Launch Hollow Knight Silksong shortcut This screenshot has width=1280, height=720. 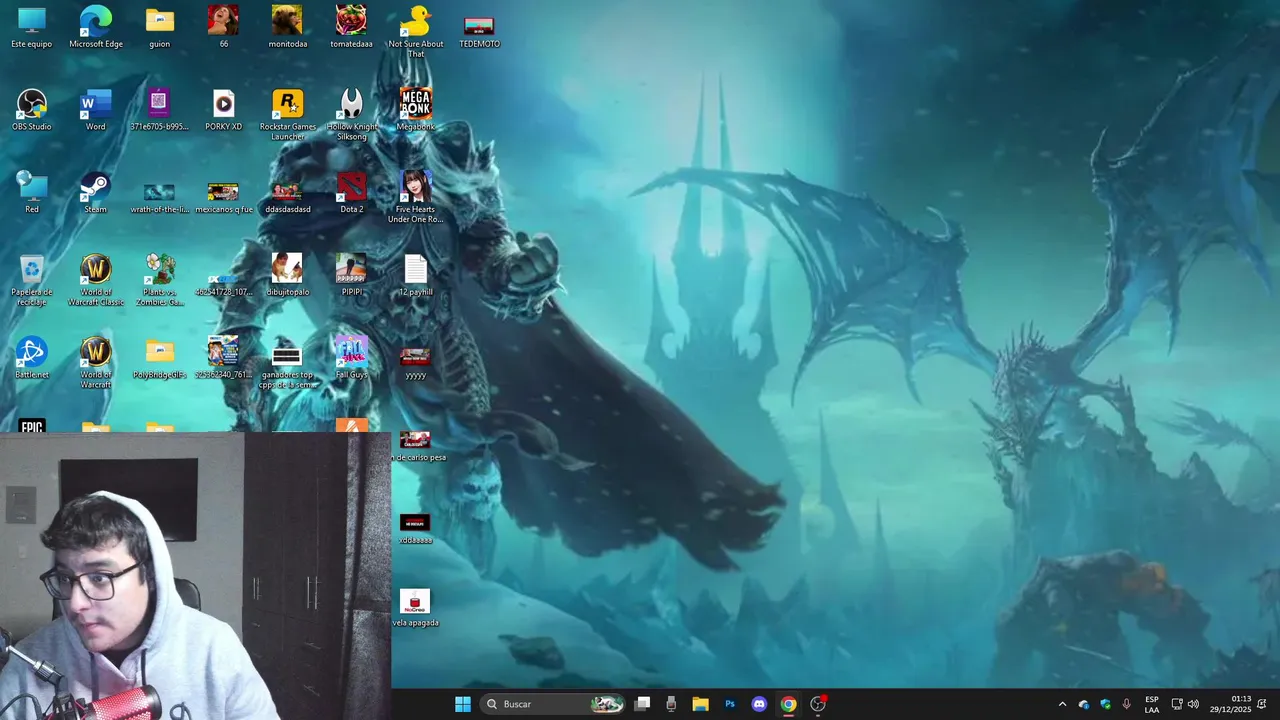(x=351, y=114)
